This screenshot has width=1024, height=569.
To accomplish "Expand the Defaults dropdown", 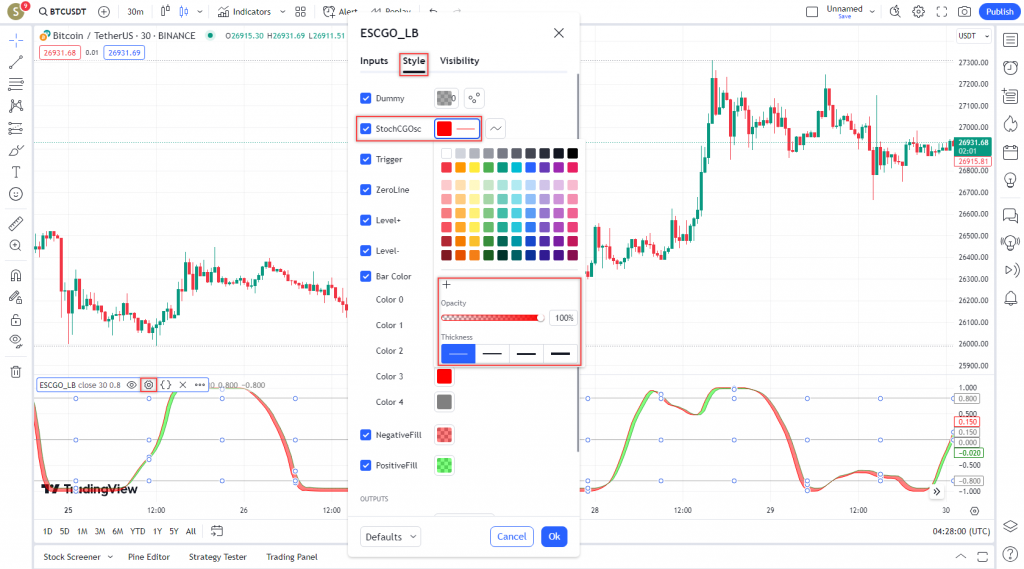I will click(x=391, y=537).
